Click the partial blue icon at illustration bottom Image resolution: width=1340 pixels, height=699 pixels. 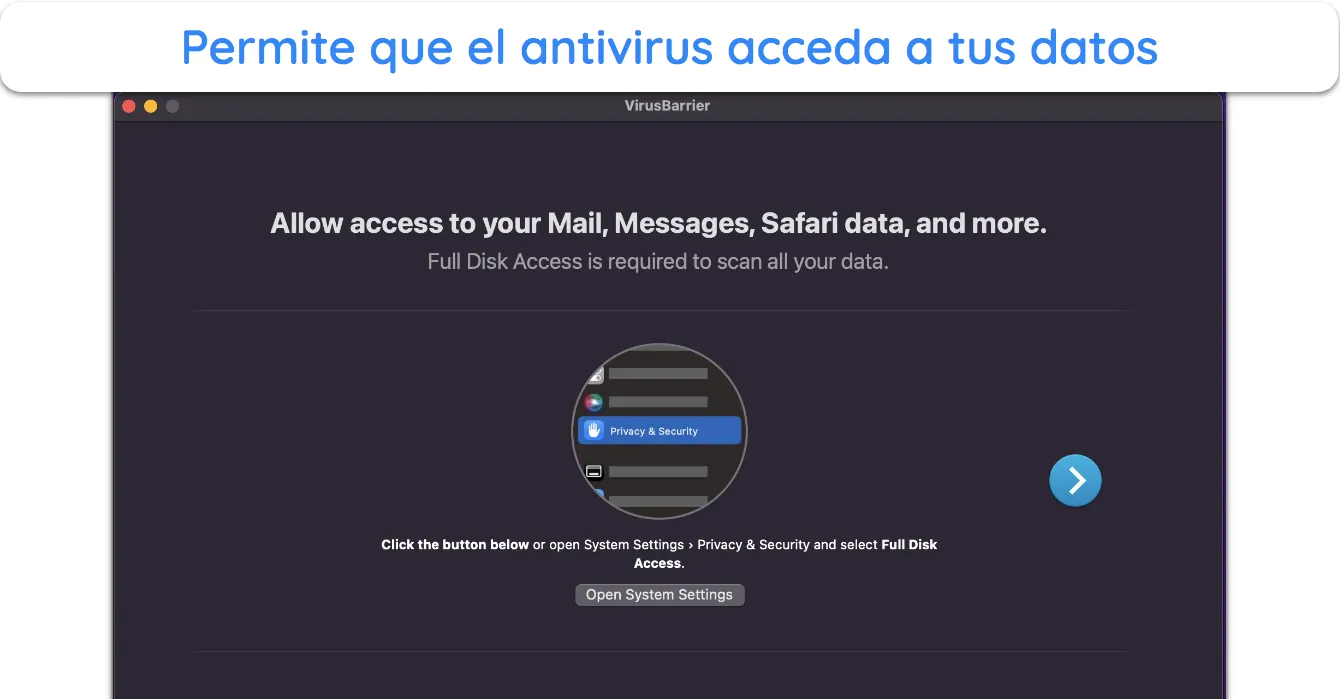tap(599, 494)
